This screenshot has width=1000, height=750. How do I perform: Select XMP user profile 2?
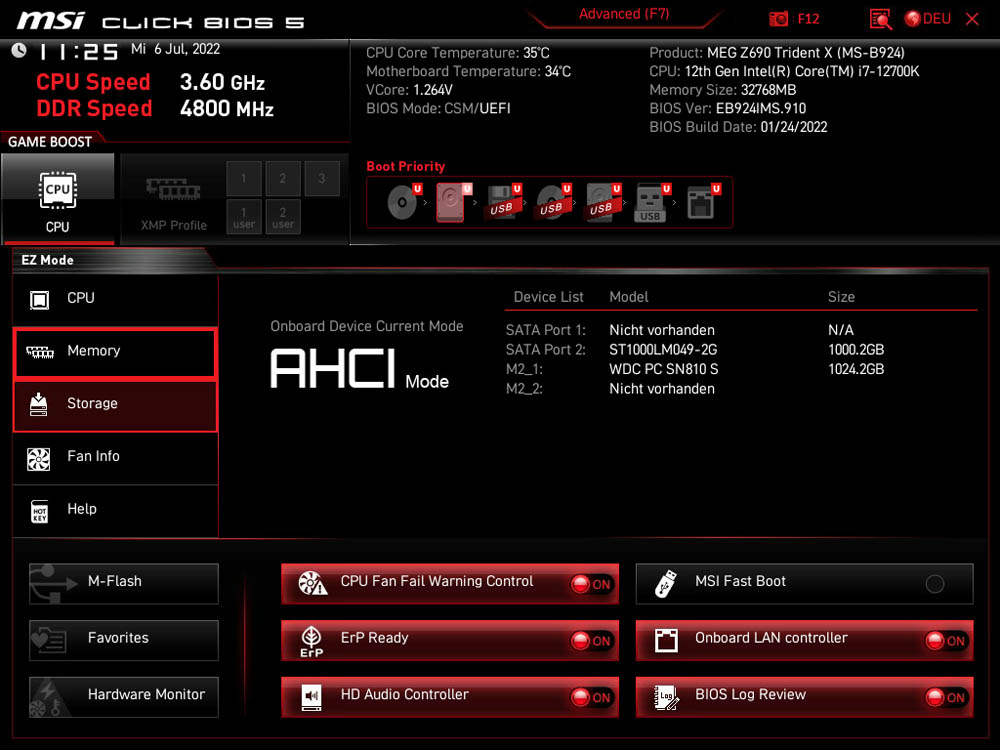tap(283, 217)
